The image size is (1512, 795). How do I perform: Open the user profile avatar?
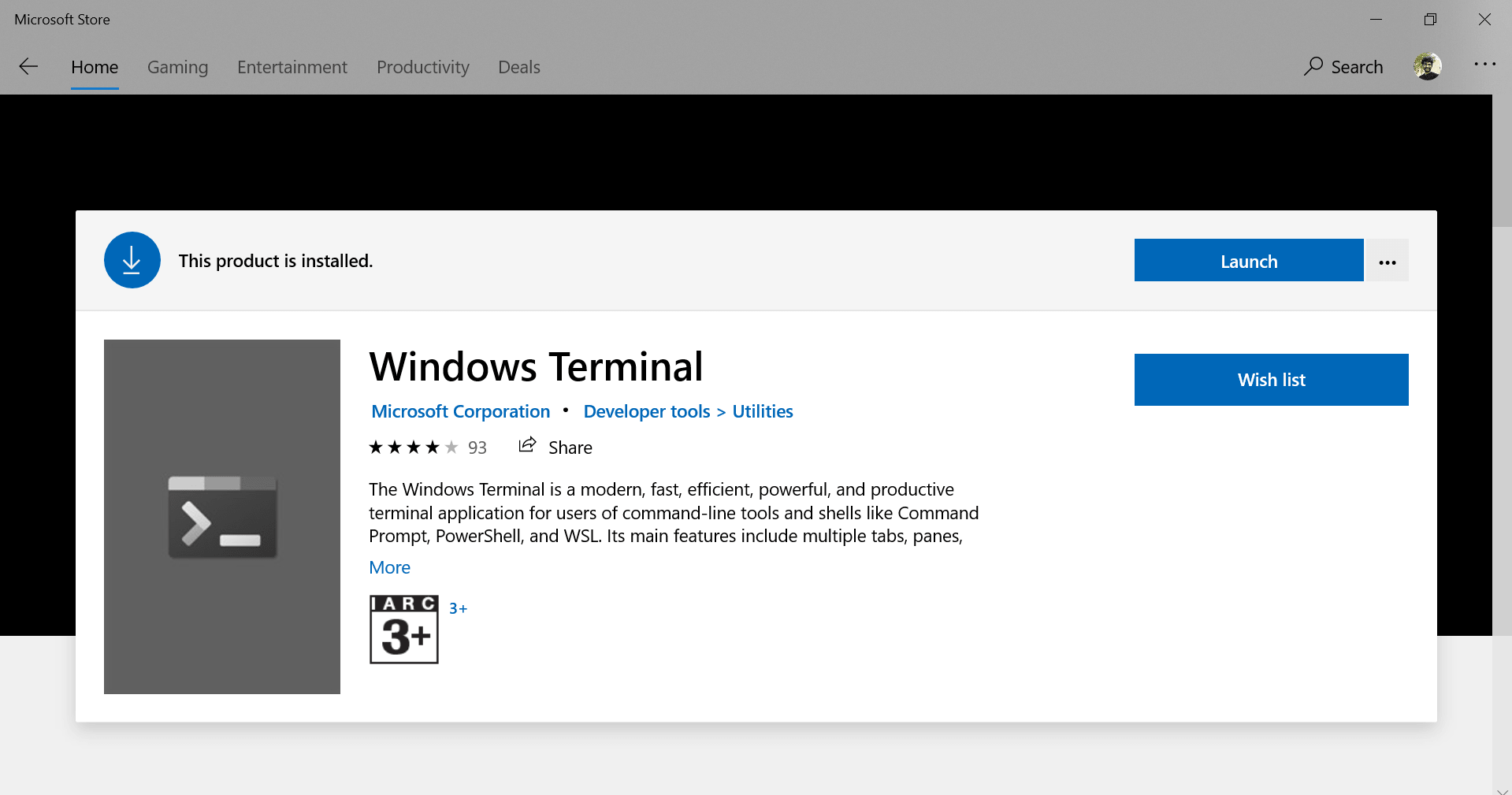coord(1428,66)
